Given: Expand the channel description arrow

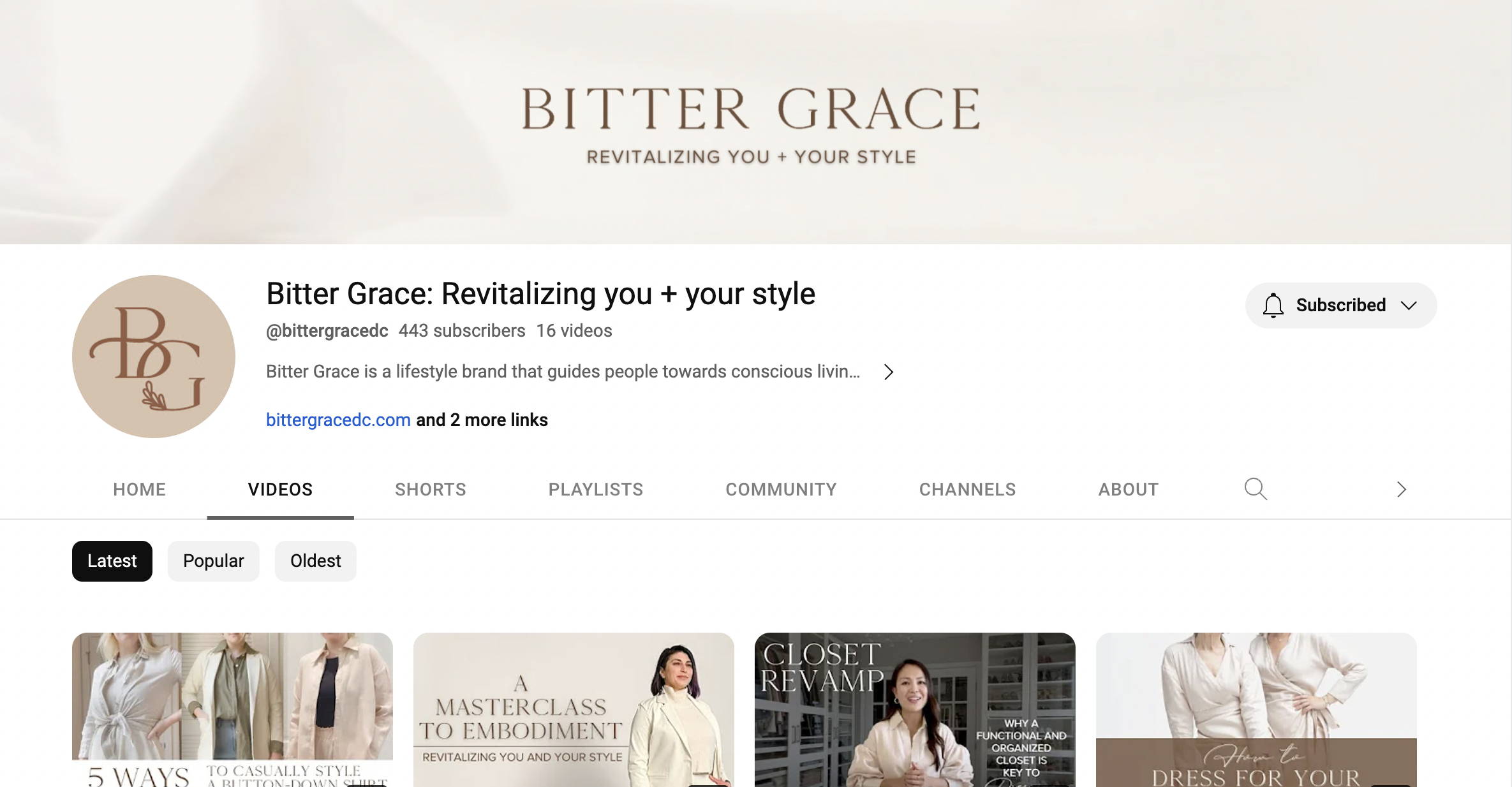Looking at the screenshot, I should [x=888, y=372].
